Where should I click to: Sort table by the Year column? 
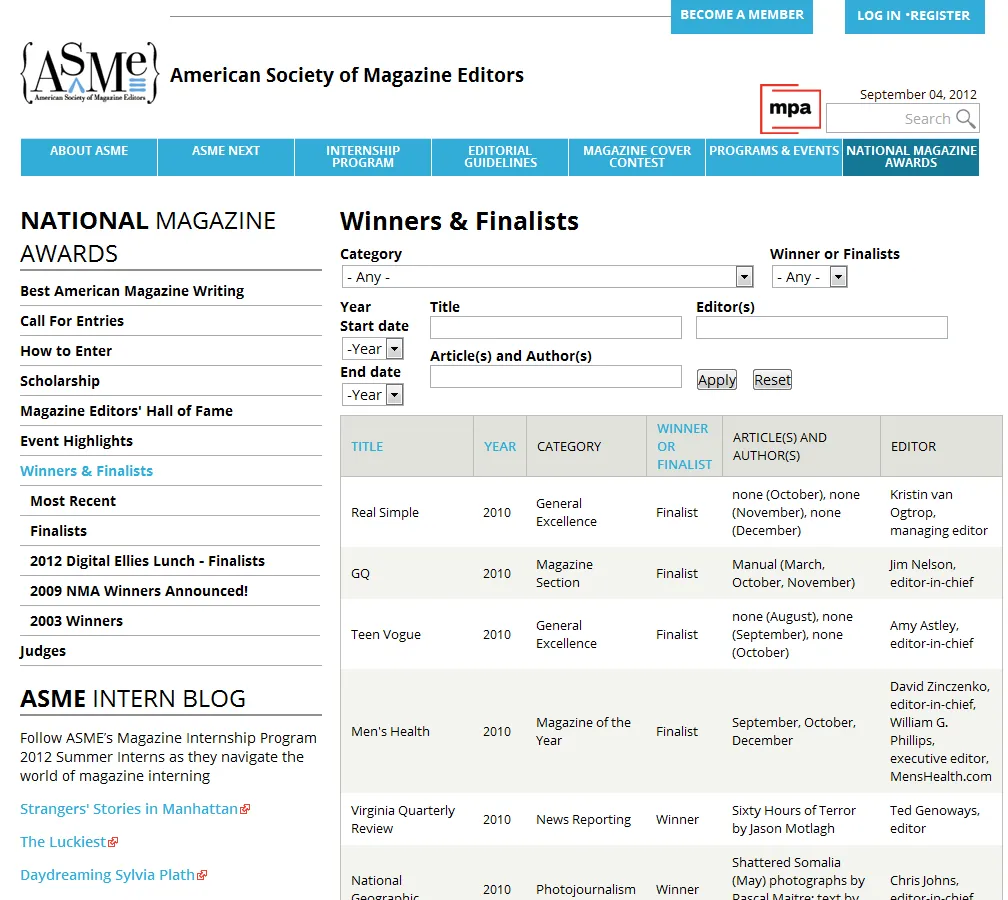(500, 446)
